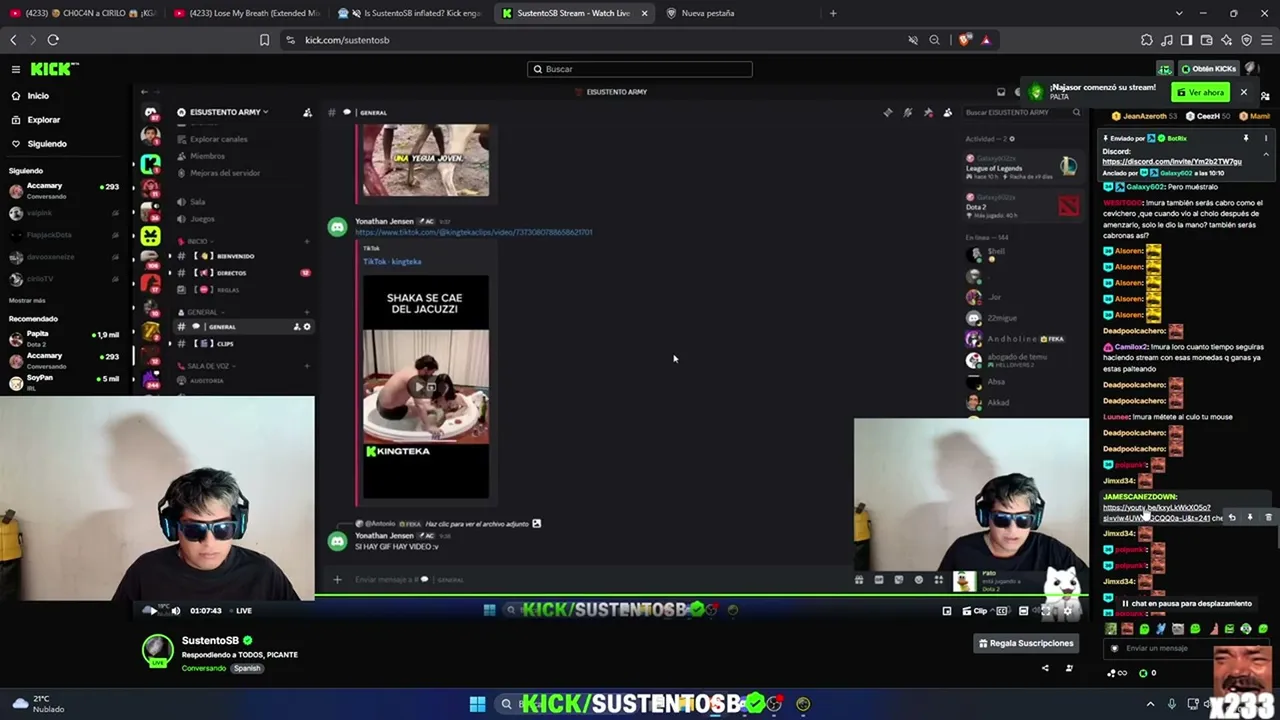Open the tab search dropdown chevron
Image resolution: width=1280 pixels, height=720 pixels.
1179,13
